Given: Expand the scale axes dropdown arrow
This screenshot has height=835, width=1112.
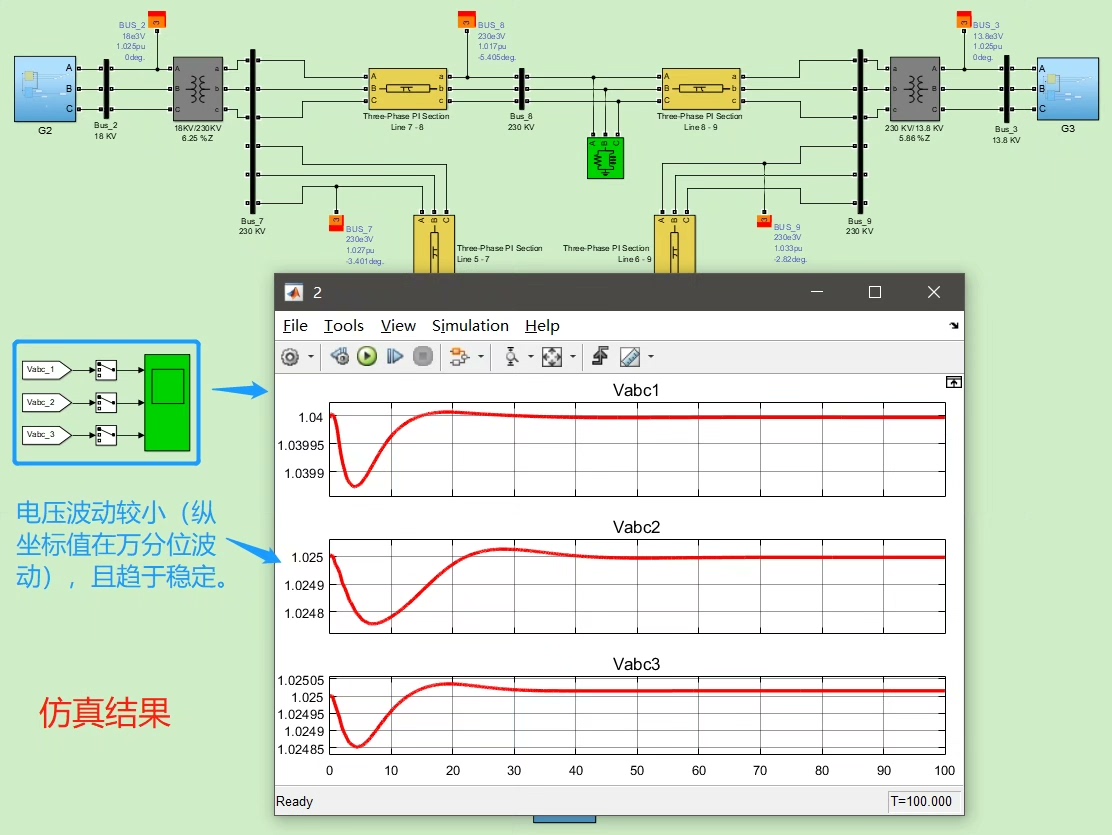Looking at the screenshot, I should [573, 356].
